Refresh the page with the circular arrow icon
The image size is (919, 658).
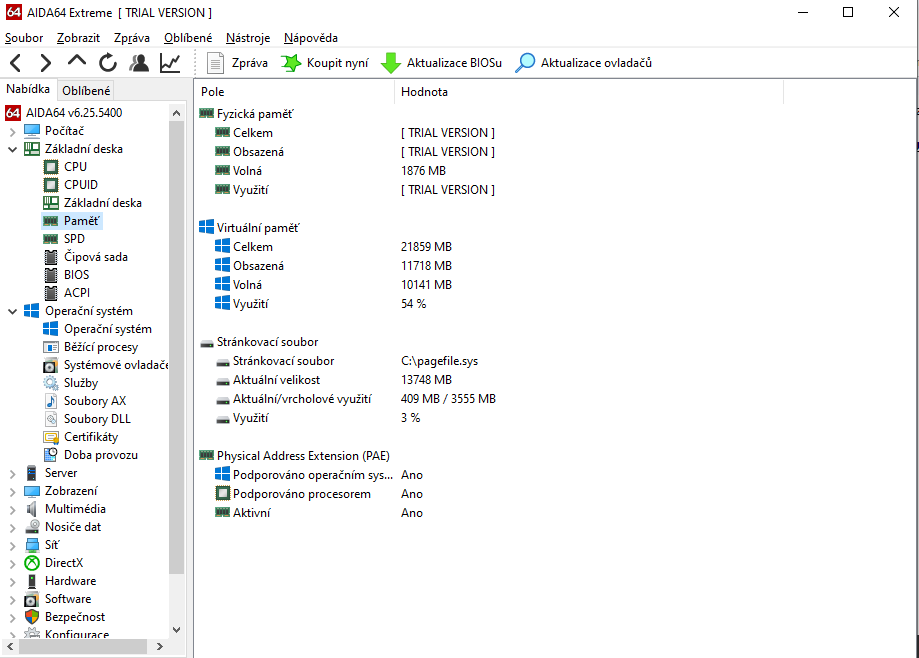[108, 63]
